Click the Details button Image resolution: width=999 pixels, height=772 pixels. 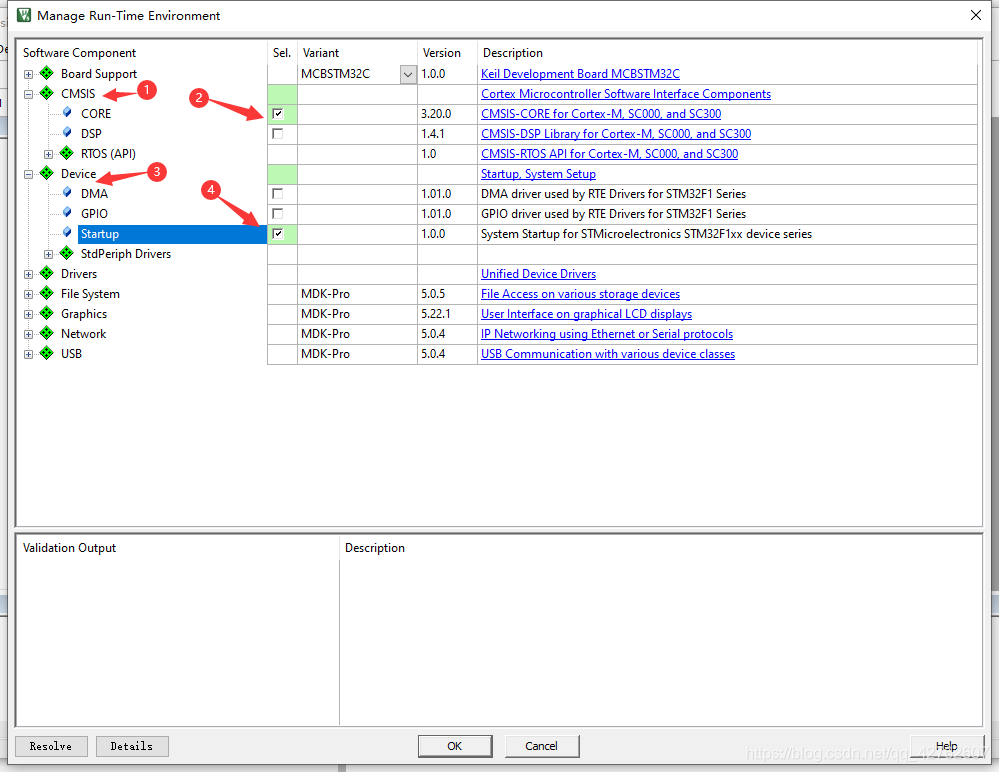132,746
